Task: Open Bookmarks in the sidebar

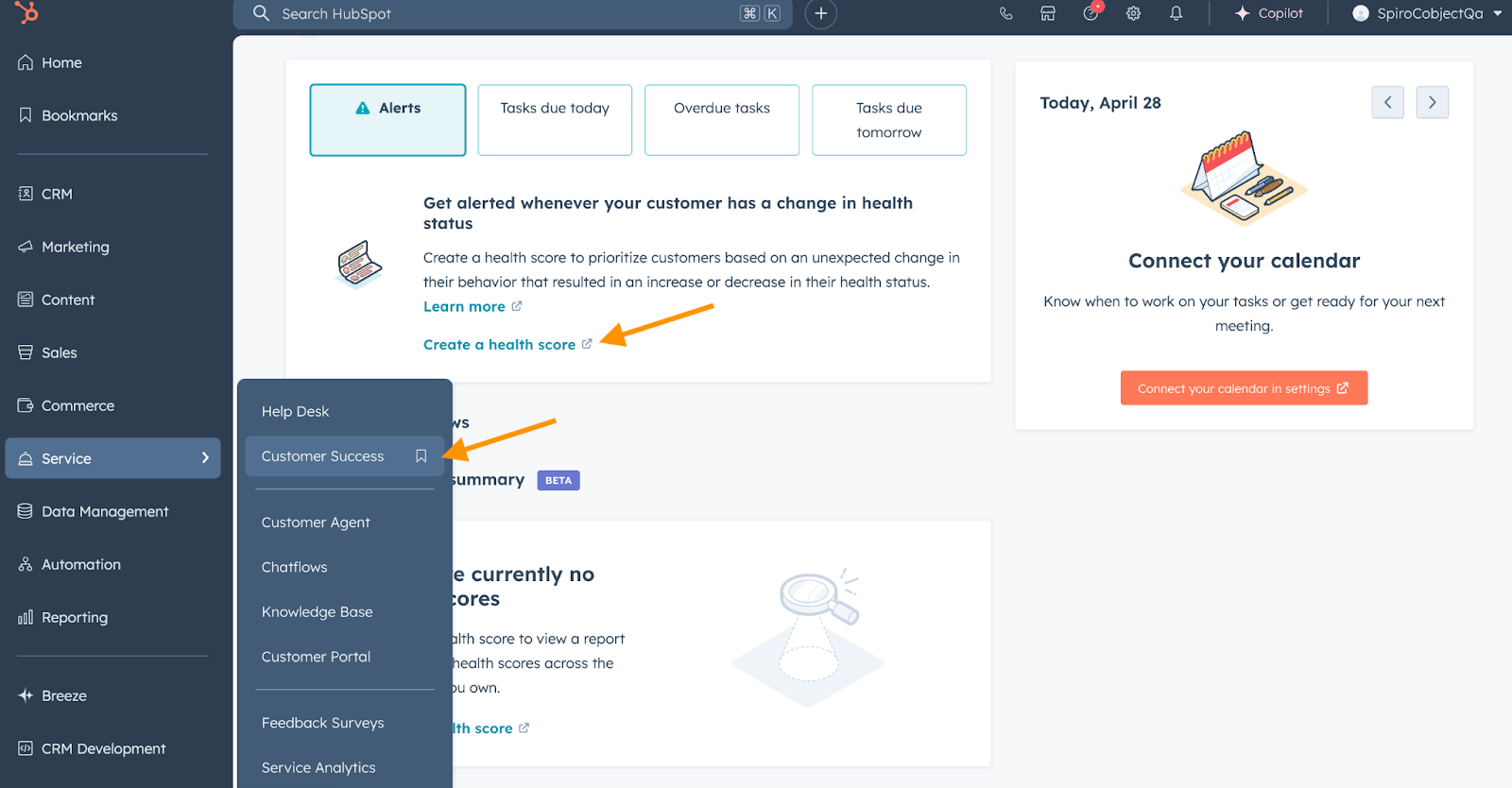Action: coord(67,115)
